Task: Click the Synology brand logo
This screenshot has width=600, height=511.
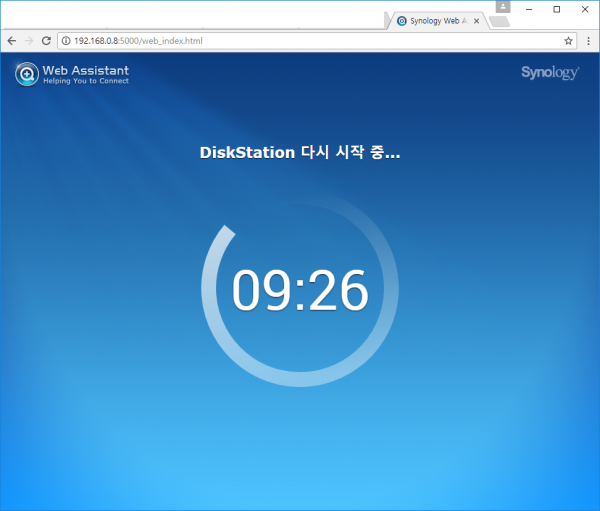Action: tap(548, 72)
